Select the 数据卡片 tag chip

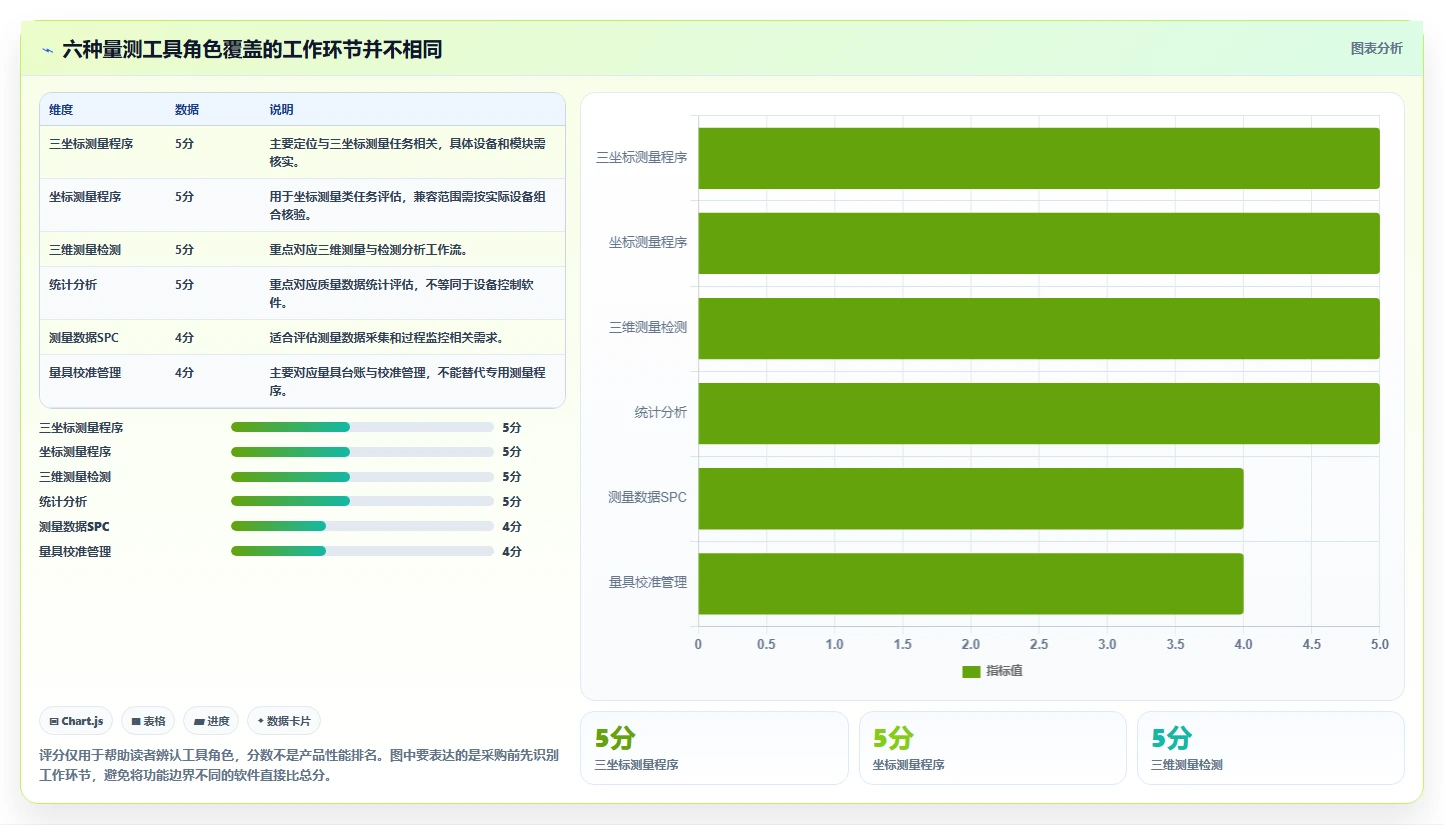284,721
